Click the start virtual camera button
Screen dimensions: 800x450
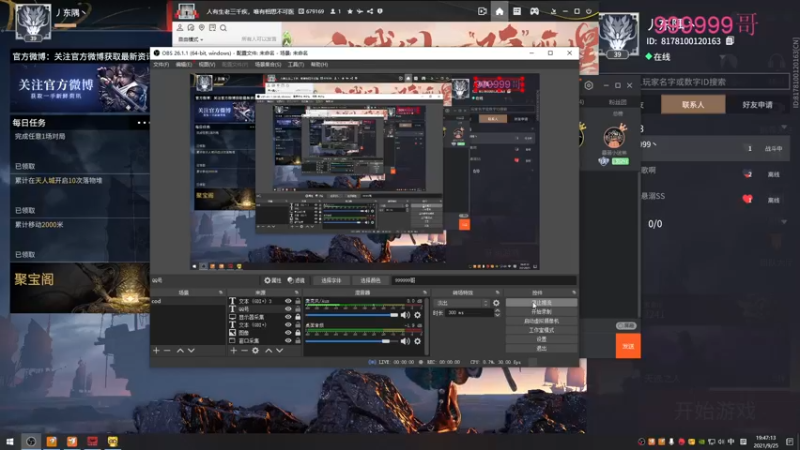(541, 321)
